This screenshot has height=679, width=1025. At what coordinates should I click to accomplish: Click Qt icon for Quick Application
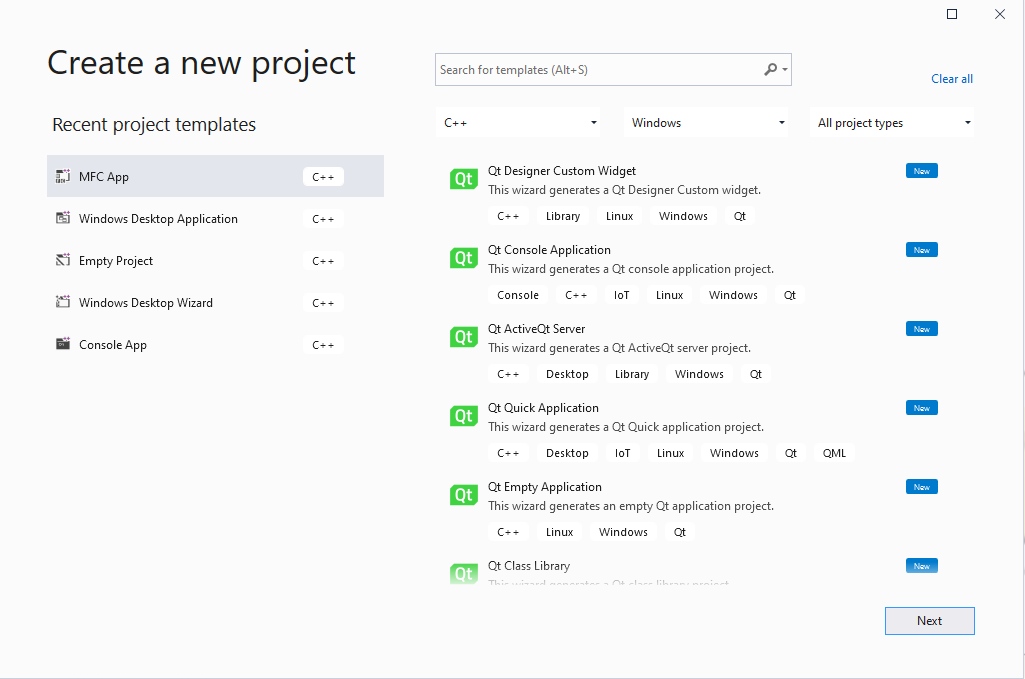click(463, 416)
